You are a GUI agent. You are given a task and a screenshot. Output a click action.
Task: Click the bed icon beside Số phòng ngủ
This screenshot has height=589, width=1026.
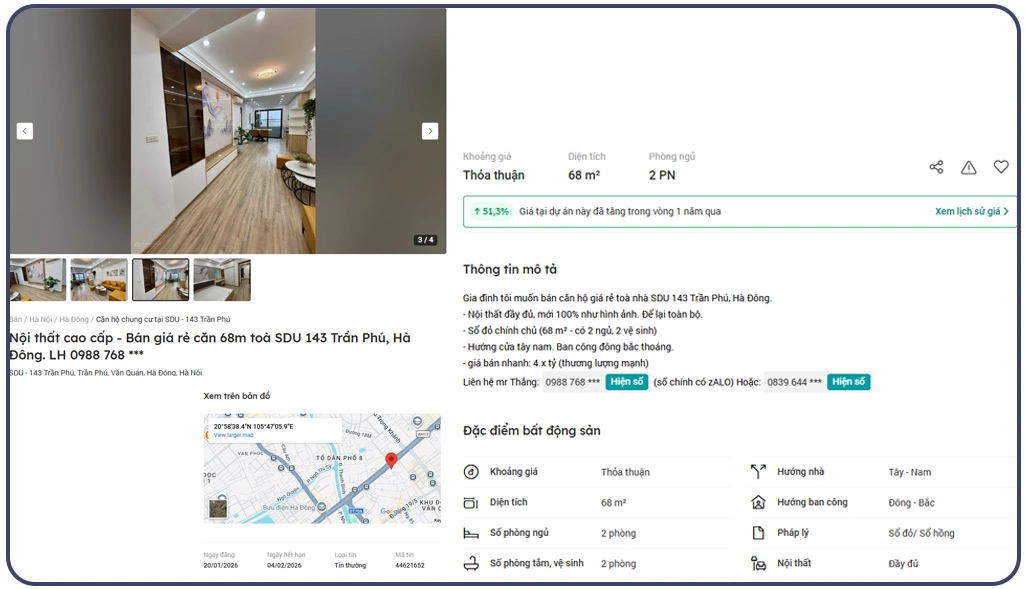[471, 533]
